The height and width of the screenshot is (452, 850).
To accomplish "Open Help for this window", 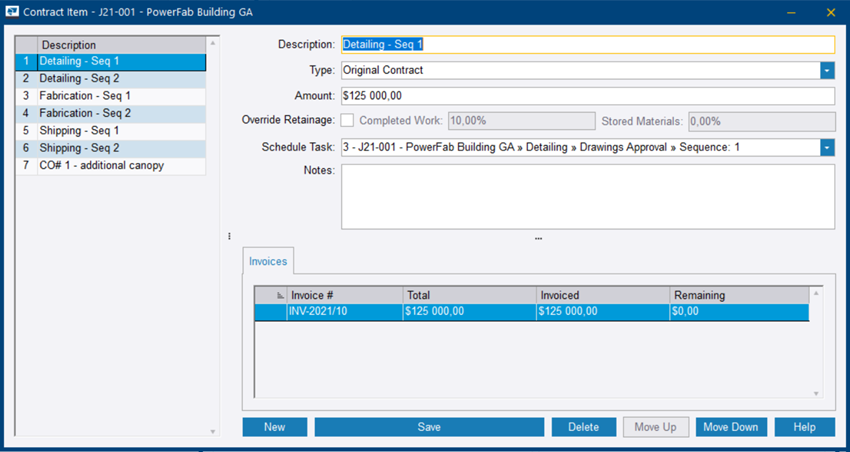I will pyautogui.click(x=804, y=427).
